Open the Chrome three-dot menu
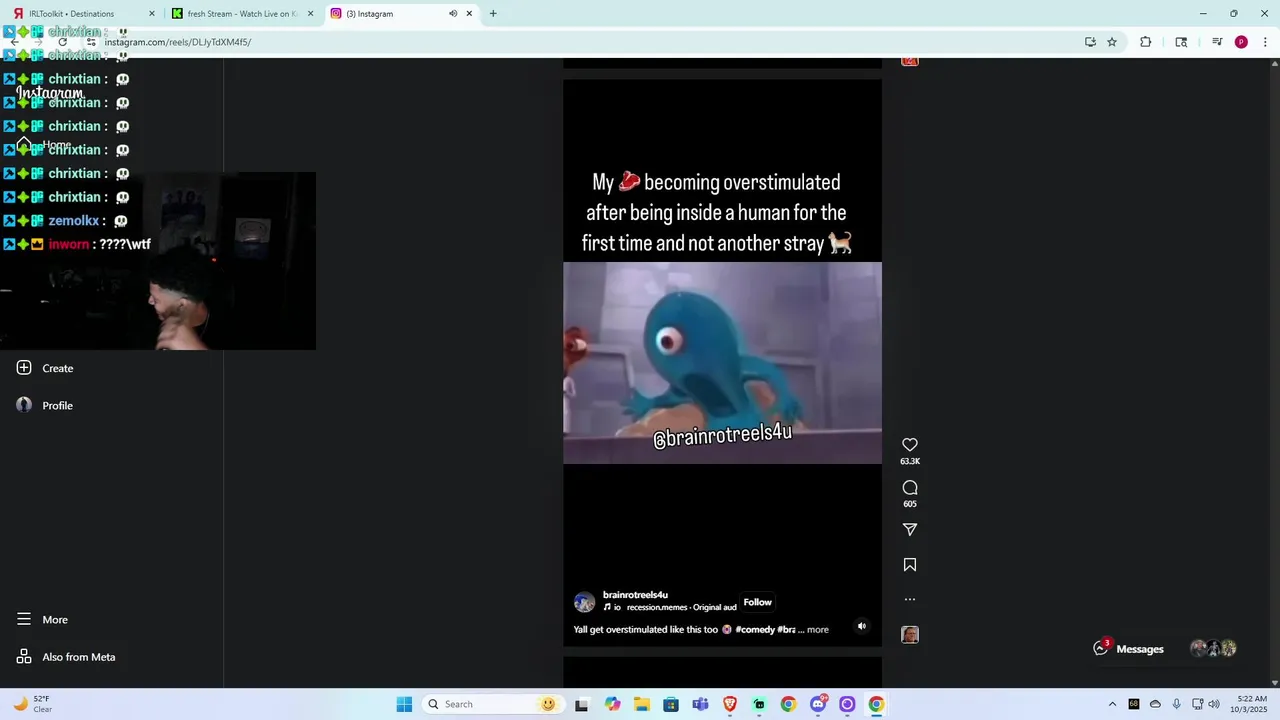Viewport: 1280px width, 720px height. point(1265,42)
